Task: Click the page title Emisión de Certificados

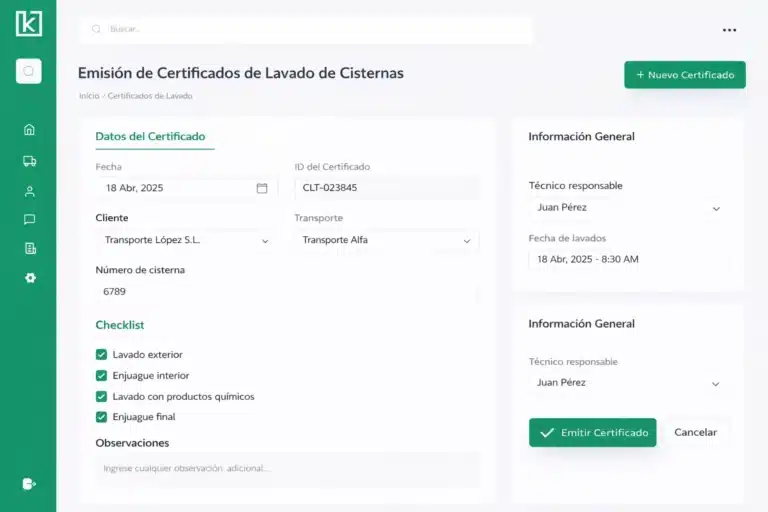Action: click(x=241, y=73)
